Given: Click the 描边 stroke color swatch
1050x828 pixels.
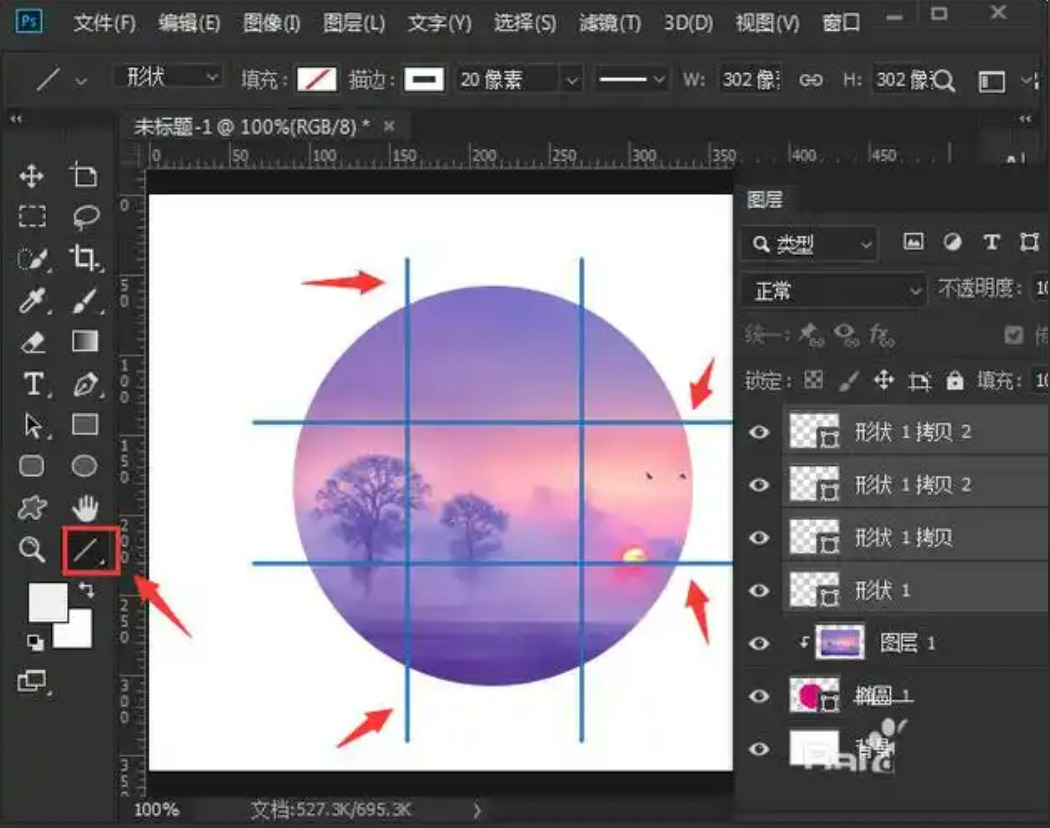Looking at the screenshot, I should coord(424,80).
